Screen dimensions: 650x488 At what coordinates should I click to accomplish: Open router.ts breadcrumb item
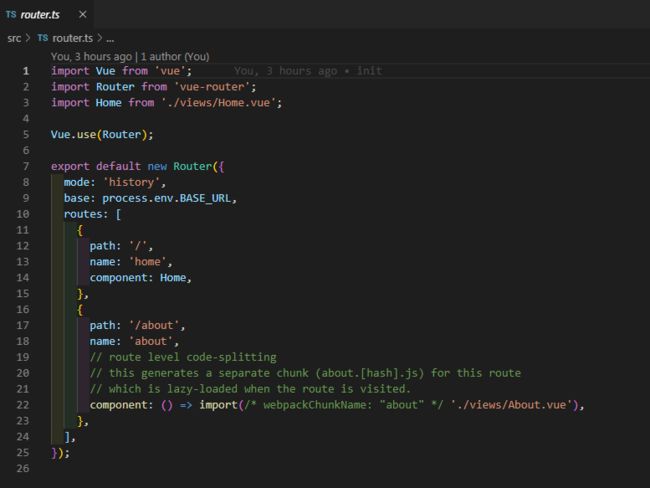pyautogui.click(x=73, y=38)
